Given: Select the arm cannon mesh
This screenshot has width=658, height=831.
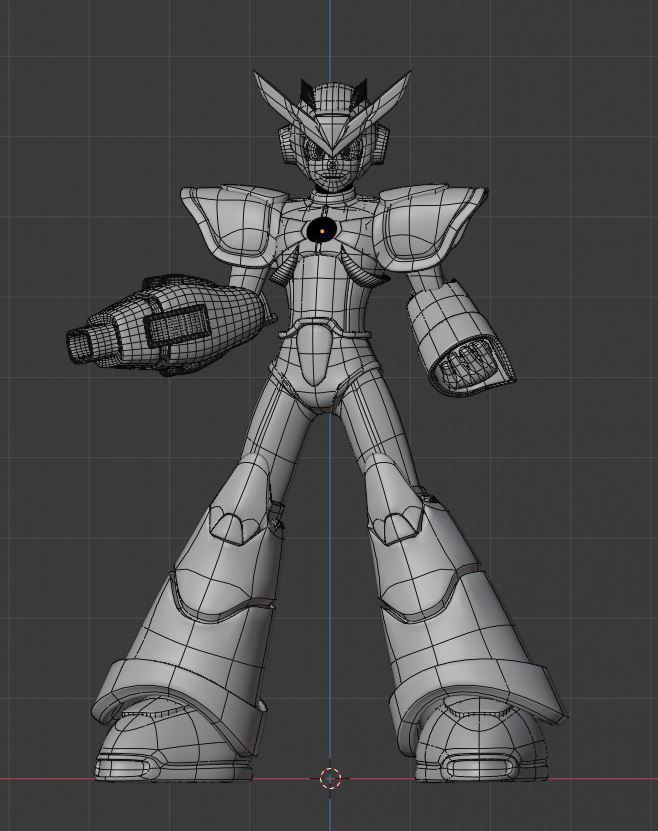Looking at the screenshot, I should point(170,324).
